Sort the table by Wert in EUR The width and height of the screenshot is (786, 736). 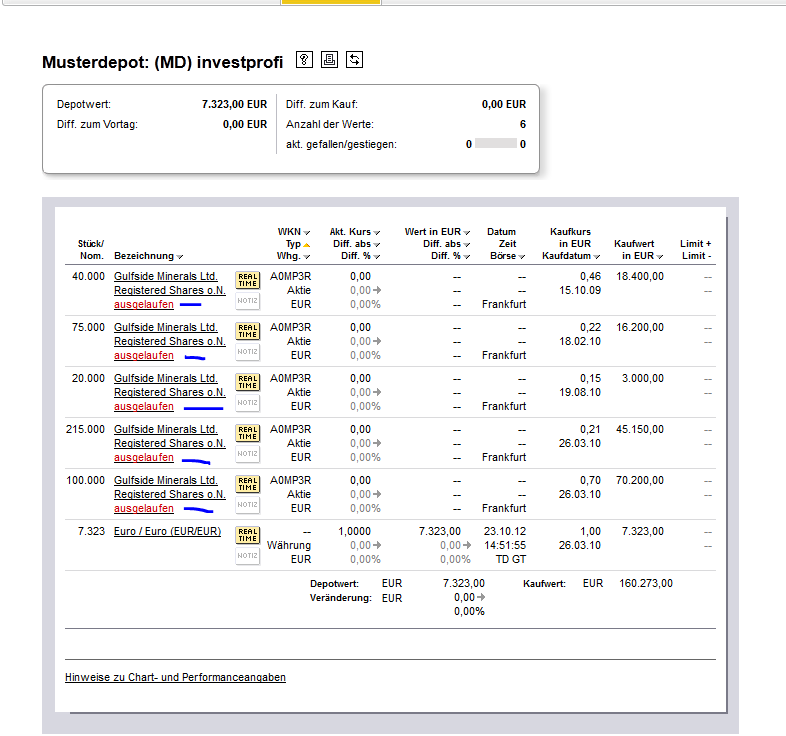click(467, 233)
